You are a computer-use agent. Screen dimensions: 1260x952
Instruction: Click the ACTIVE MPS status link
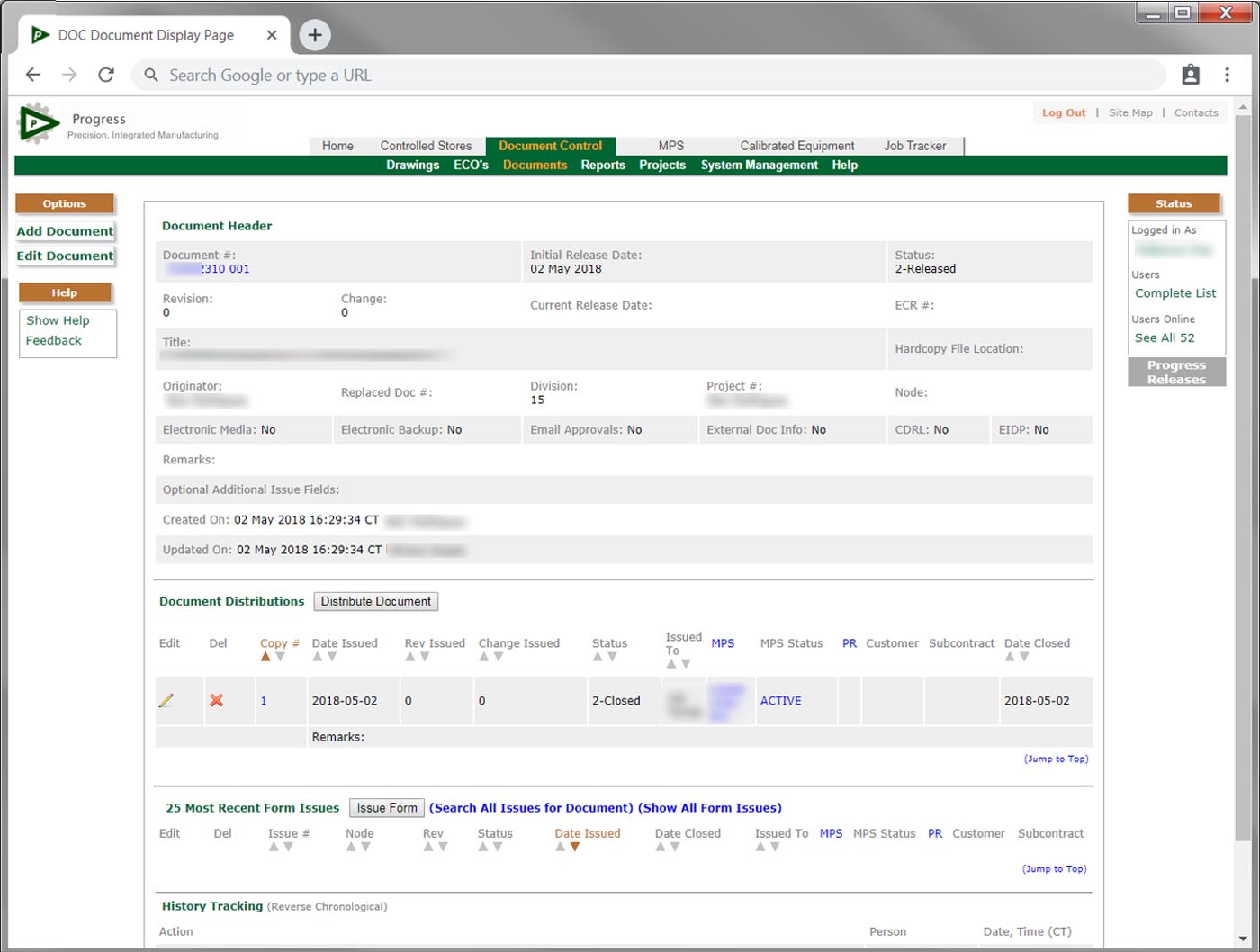780,701
